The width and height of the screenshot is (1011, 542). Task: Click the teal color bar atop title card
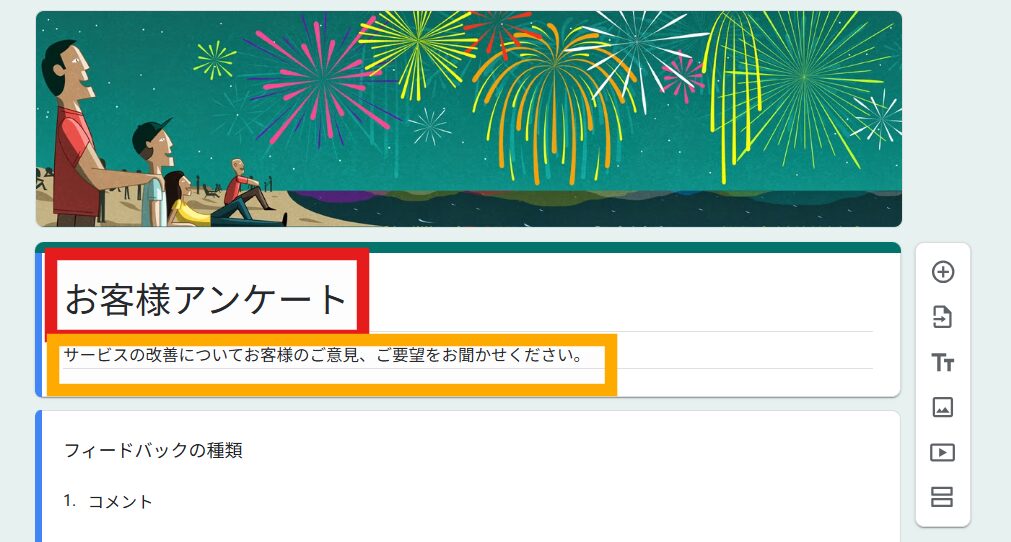[x=468, y=247]
